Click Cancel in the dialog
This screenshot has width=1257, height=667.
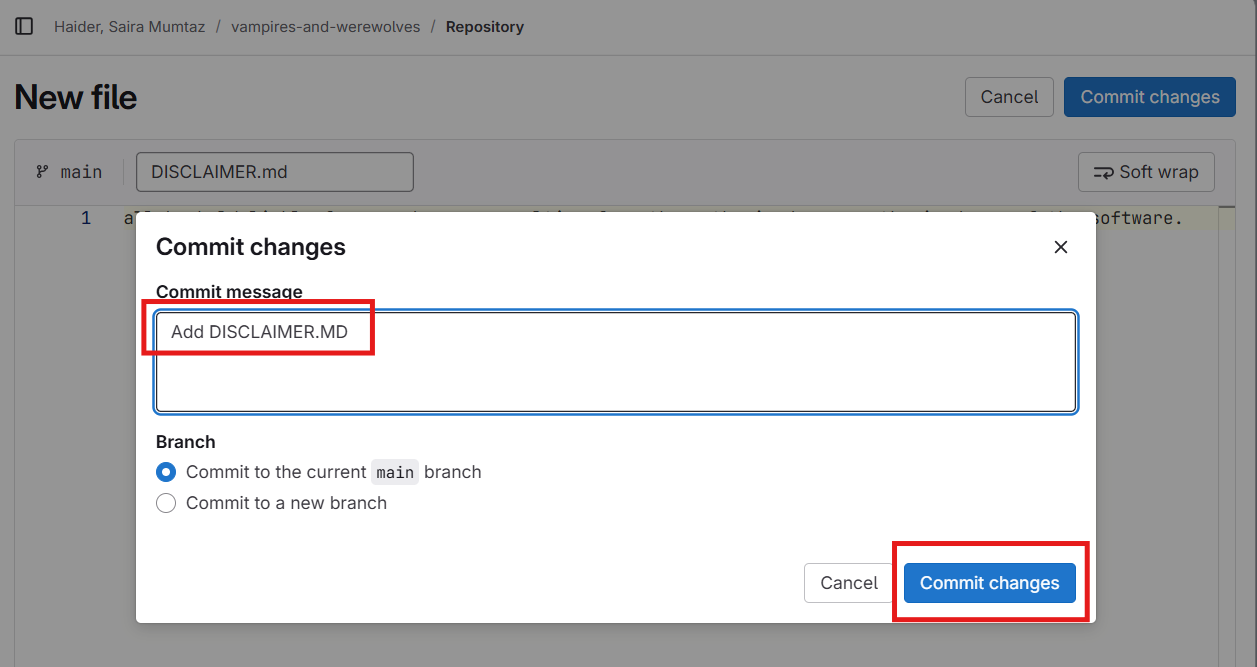pyautogui.click(x=849, y=583)
